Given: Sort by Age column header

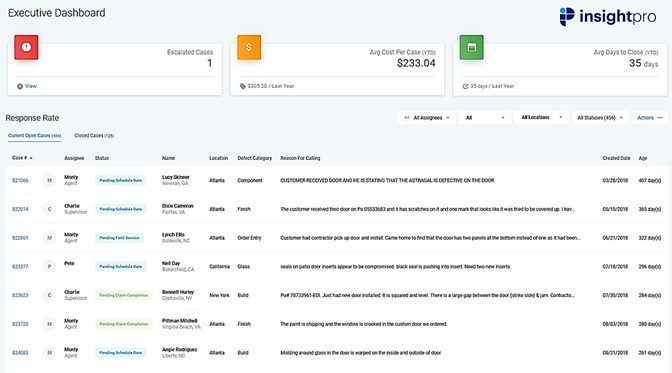Looking at the screenshot, I should point(643,158).
